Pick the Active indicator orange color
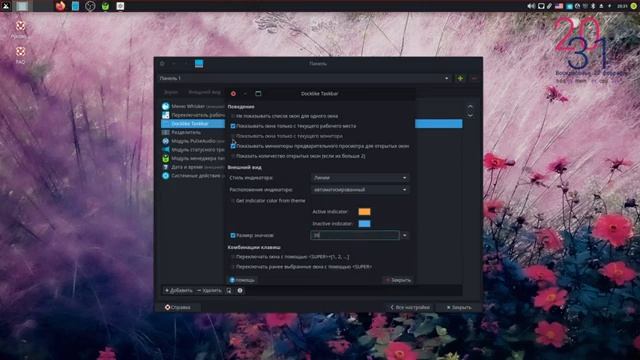The image size is (640, 360). point(364,212)
